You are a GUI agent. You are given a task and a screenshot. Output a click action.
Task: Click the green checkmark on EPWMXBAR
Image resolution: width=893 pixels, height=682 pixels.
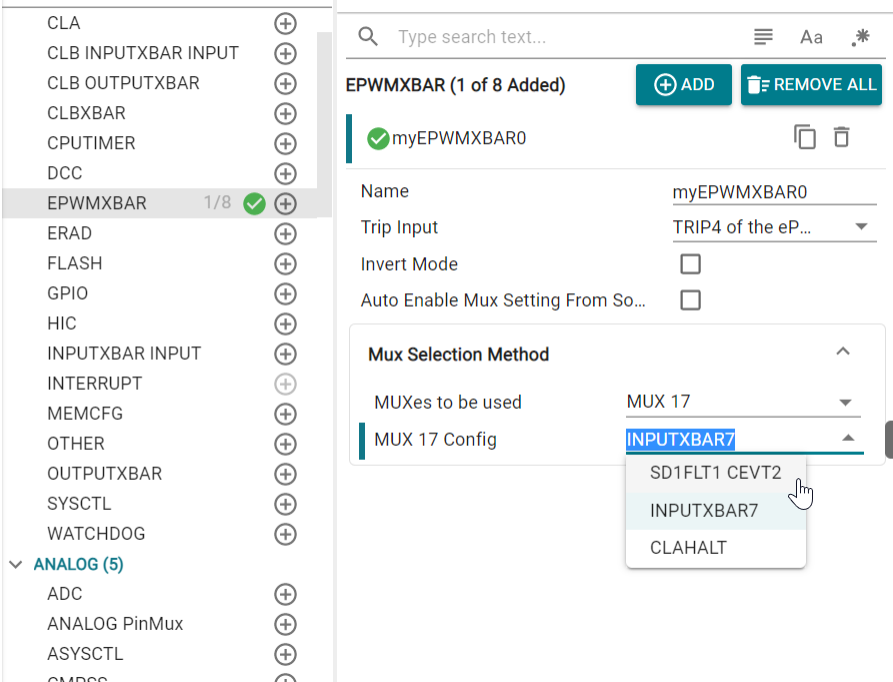[254, 203]
